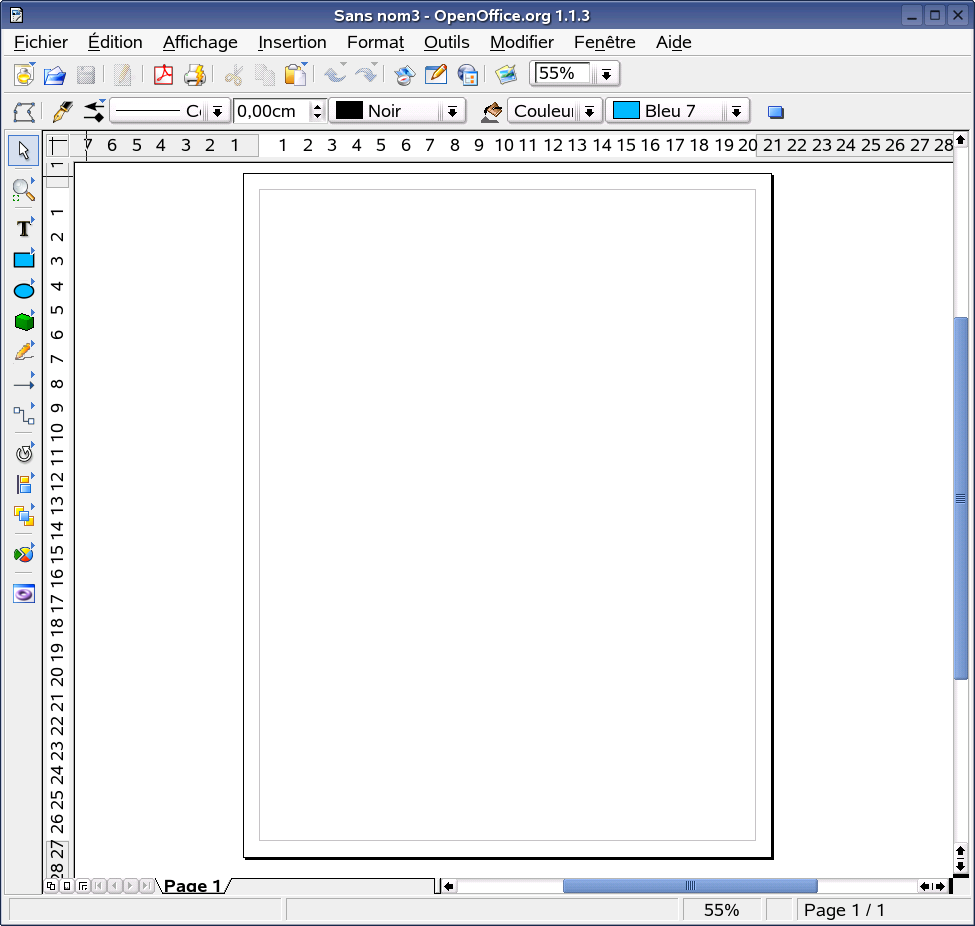Click the Export to PDF icon
This screenshot has height=926, width=975.
click(x=163, y=74)
